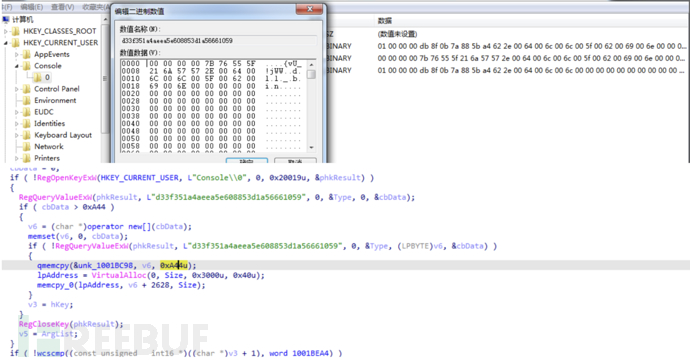Click the (数值未设置) data cell
This screenshot has height=364, width=690.
(397, 34)
